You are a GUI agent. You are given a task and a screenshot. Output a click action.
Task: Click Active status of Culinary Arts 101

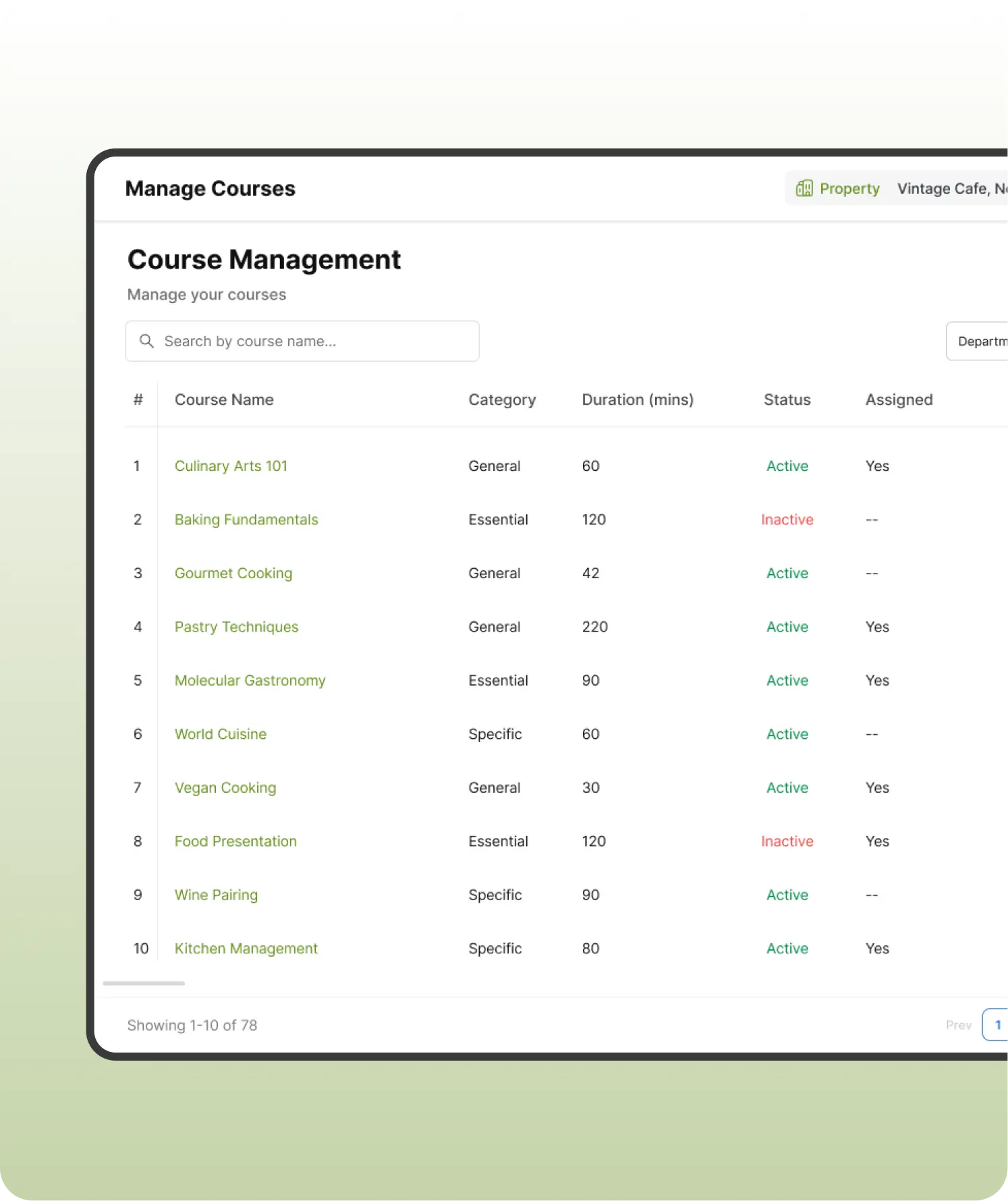tap(787, 466)
